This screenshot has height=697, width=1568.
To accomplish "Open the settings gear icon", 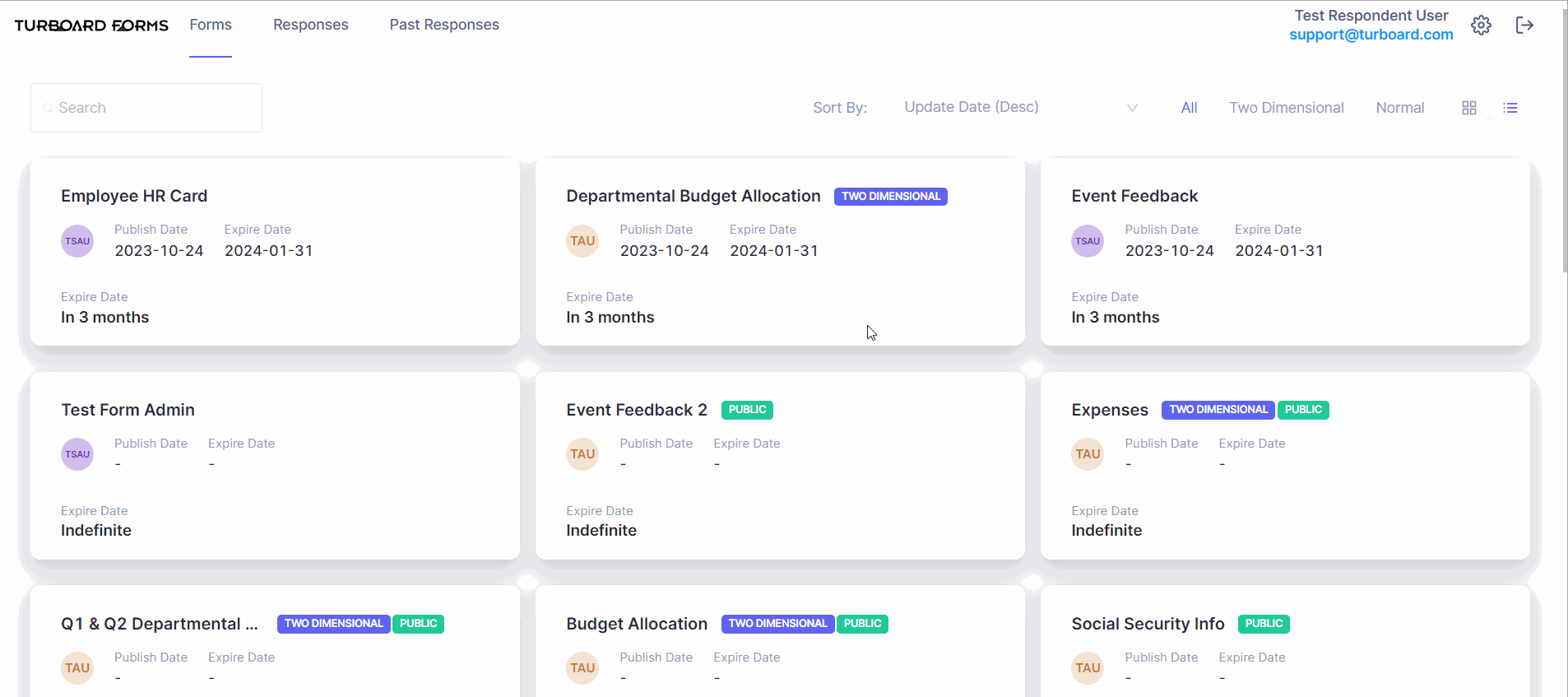I will pos(1481,25).
